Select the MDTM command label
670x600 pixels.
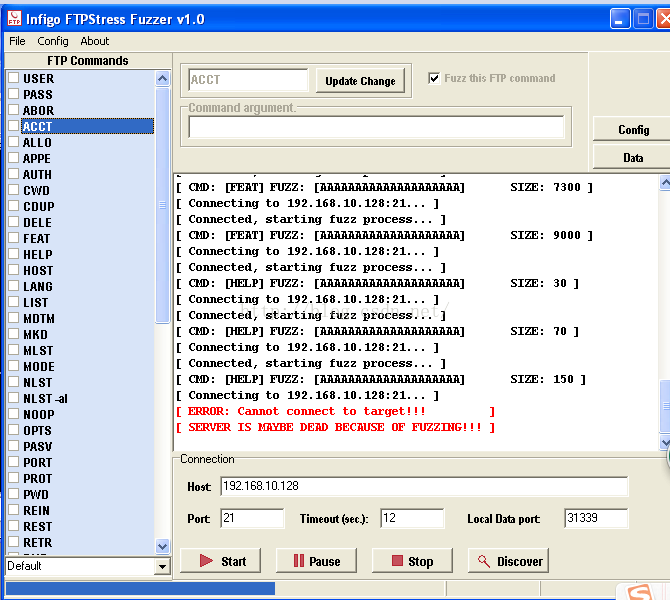[39, 318]
